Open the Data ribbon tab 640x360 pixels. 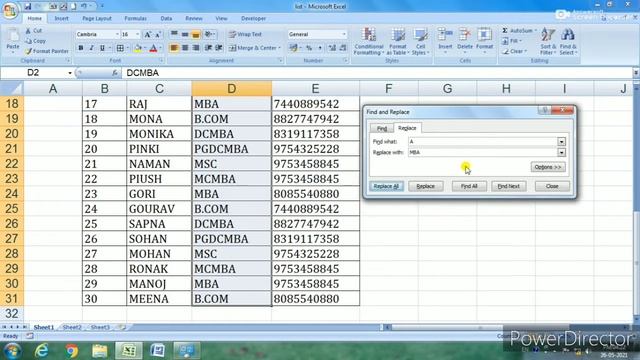(x=166, y=18)
